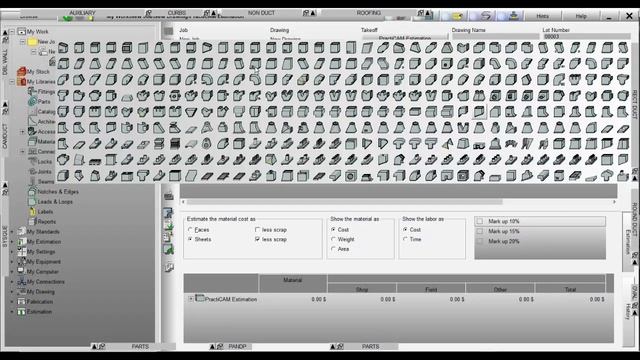This screenshot has height=360, width=640.
Task: Click the red My Stock icon
Action: tap(21, 71)
